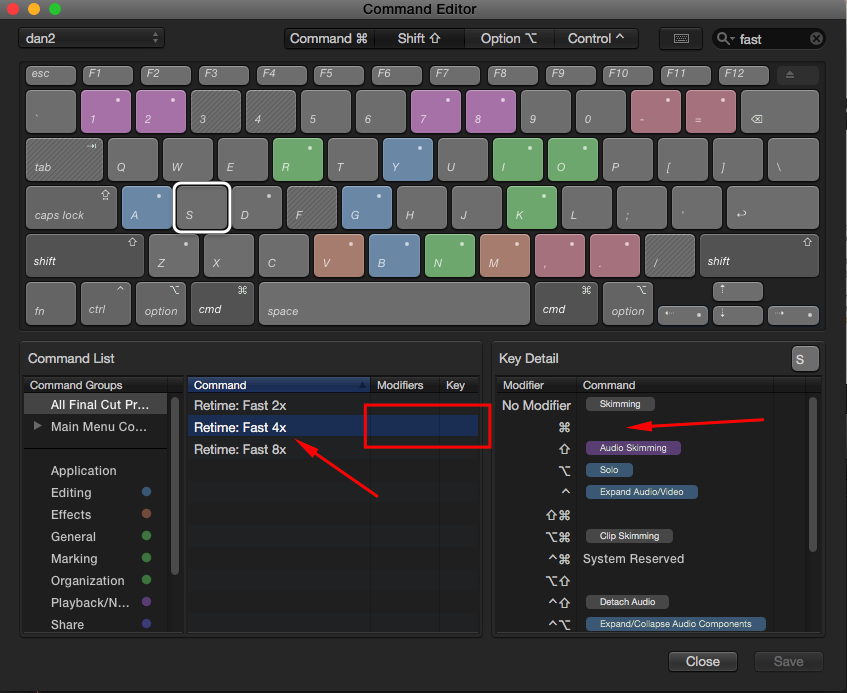Select the Marking command group
847x693 pixels.
[x=96, y=559]
